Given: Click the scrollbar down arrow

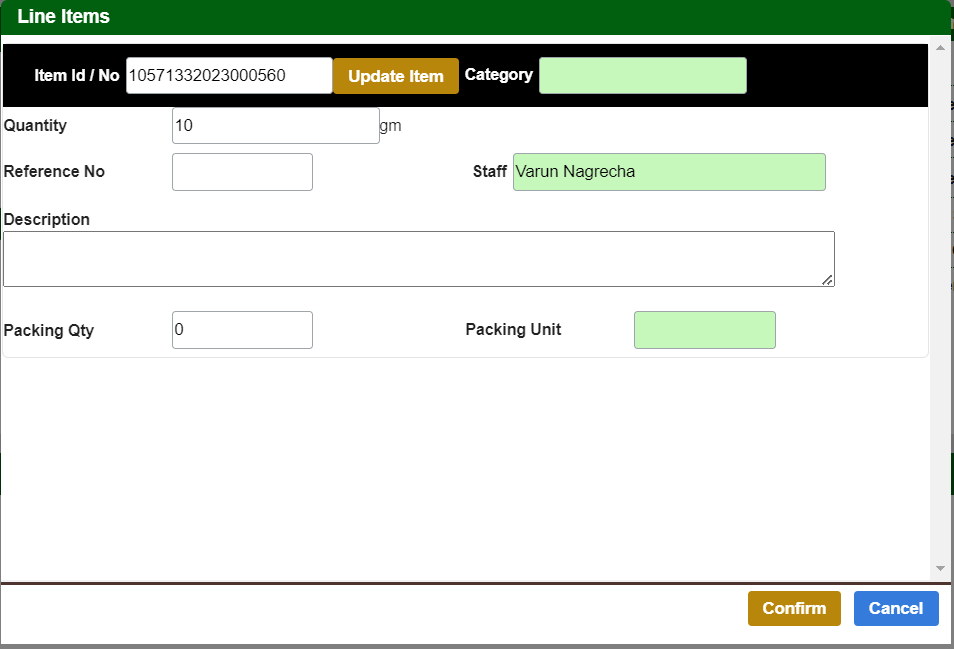Looking at the screenshot, I should coord(939,568).
